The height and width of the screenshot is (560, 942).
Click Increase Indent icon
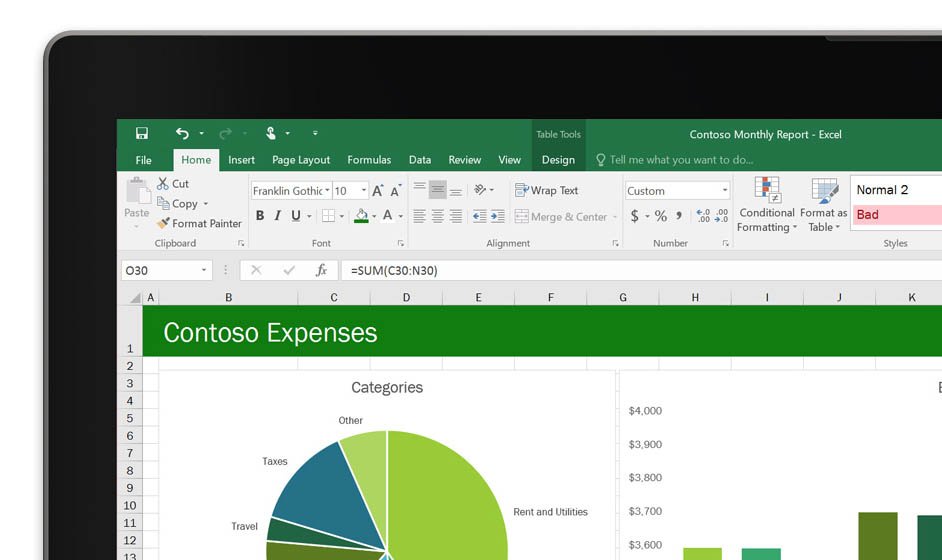[x=497, y=216]
